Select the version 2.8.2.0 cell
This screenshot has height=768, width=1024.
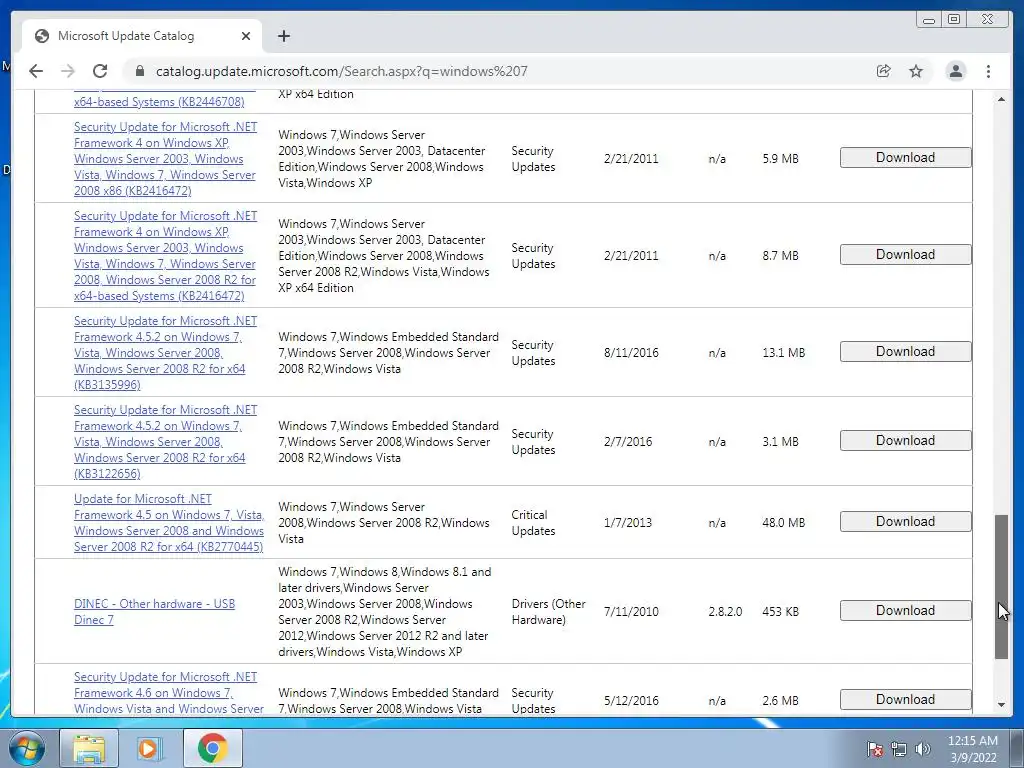tap(725, 612)
